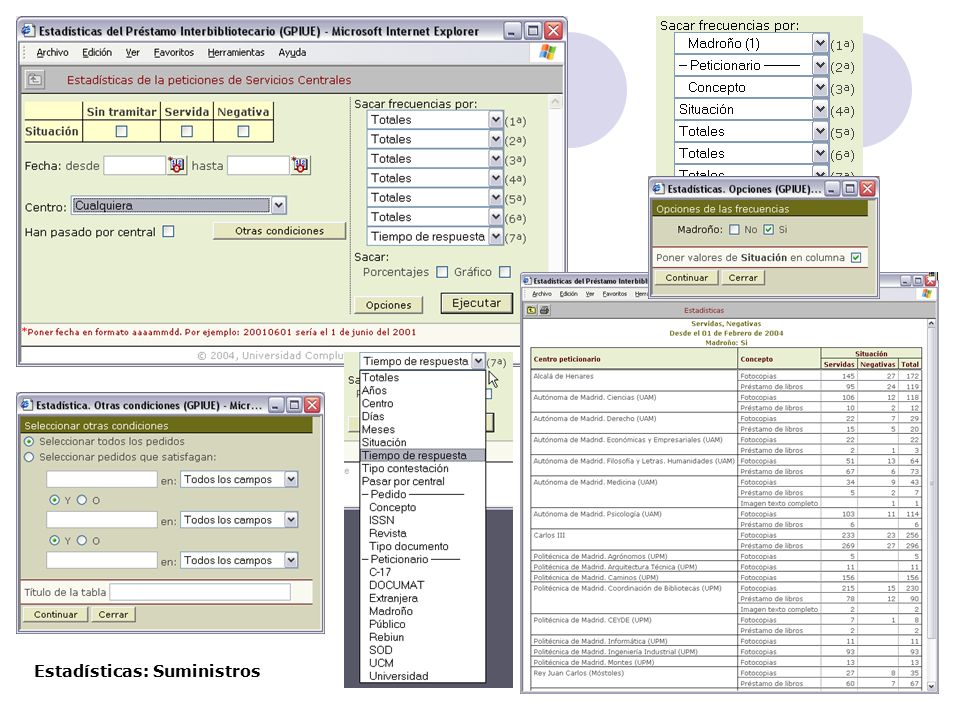Open the second (2ª) Totales frequency dropdown
This screenshot has height=720, width=960.
435,140
